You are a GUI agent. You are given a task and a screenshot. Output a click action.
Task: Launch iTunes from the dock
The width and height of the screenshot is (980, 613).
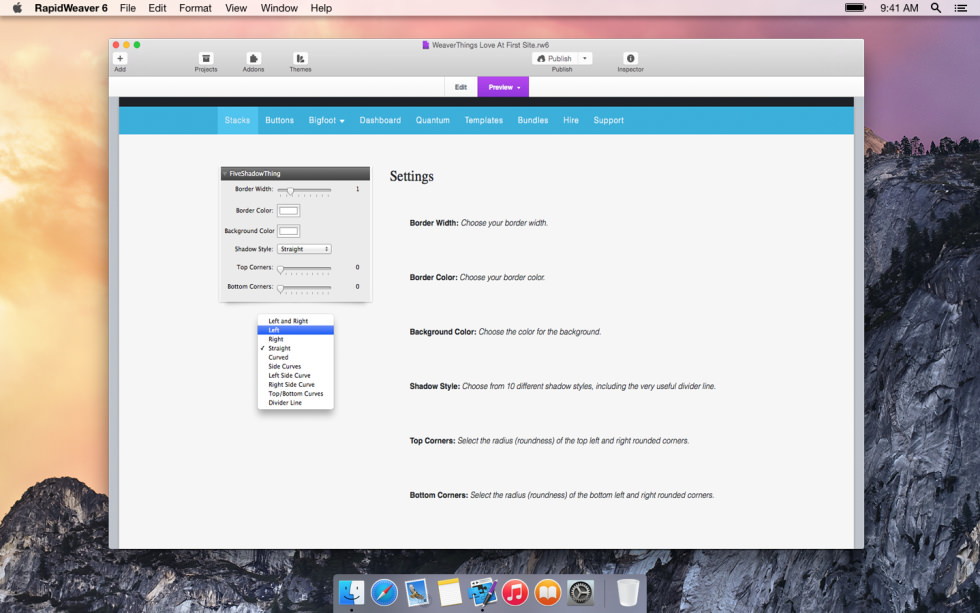[x=515, y=592]
